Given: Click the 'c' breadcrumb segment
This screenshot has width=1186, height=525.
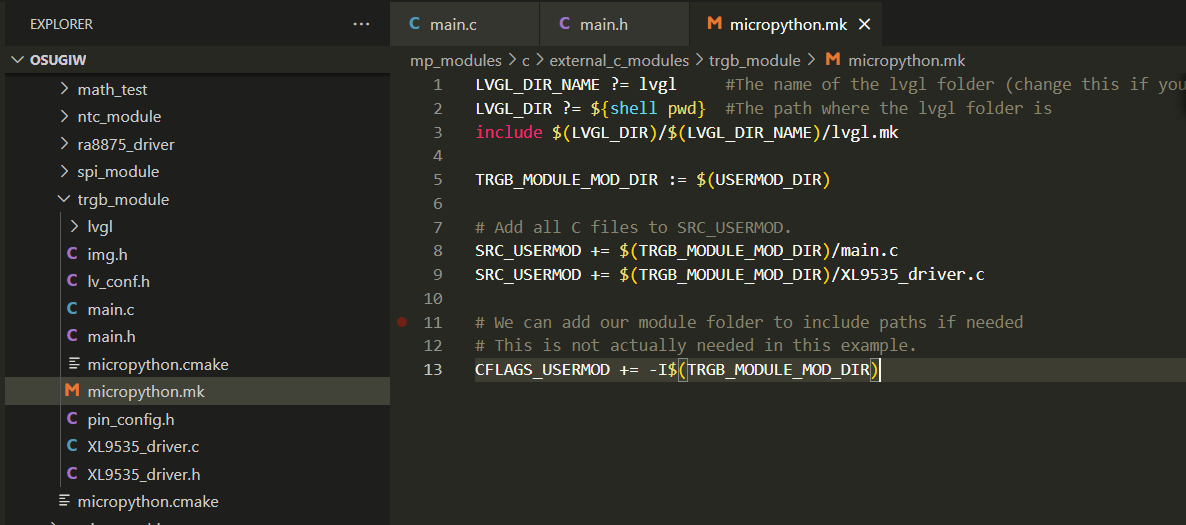Looking at the screenshot, I should click(526, 61).
